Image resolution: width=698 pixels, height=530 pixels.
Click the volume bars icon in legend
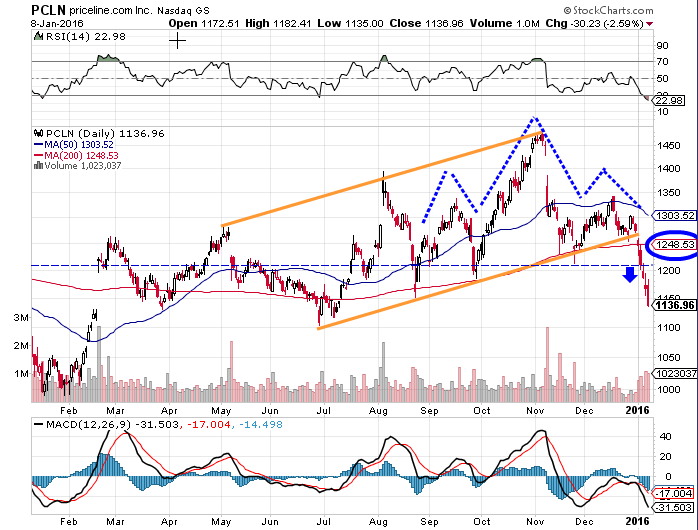pyautogui.click(x=39, y=166)
